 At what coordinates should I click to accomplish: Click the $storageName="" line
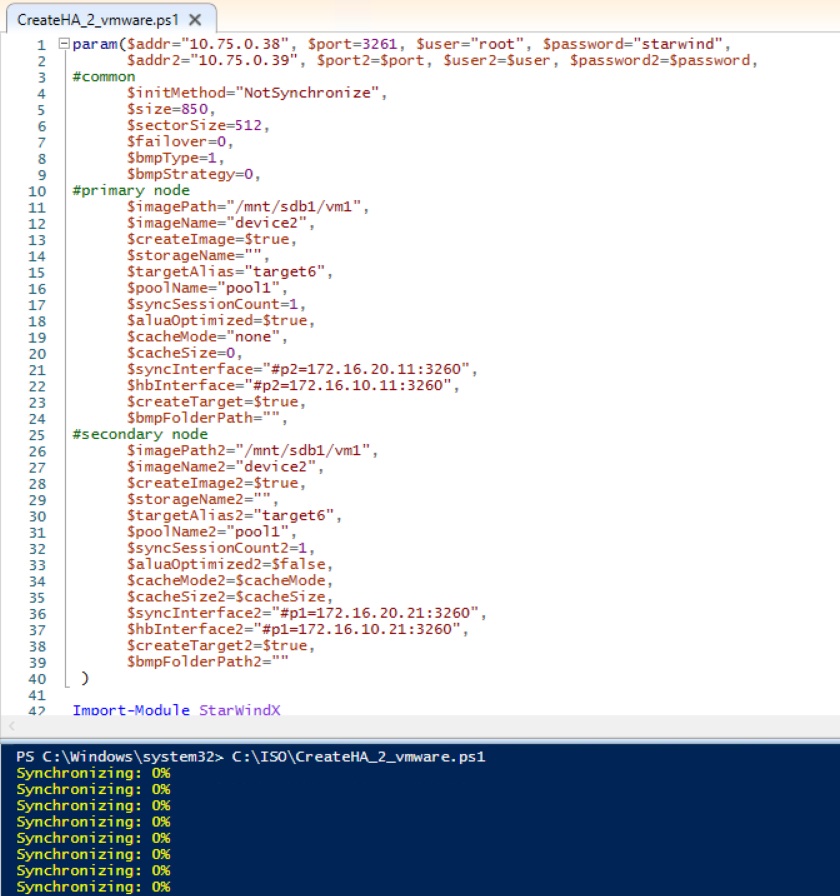click(198, 255)
